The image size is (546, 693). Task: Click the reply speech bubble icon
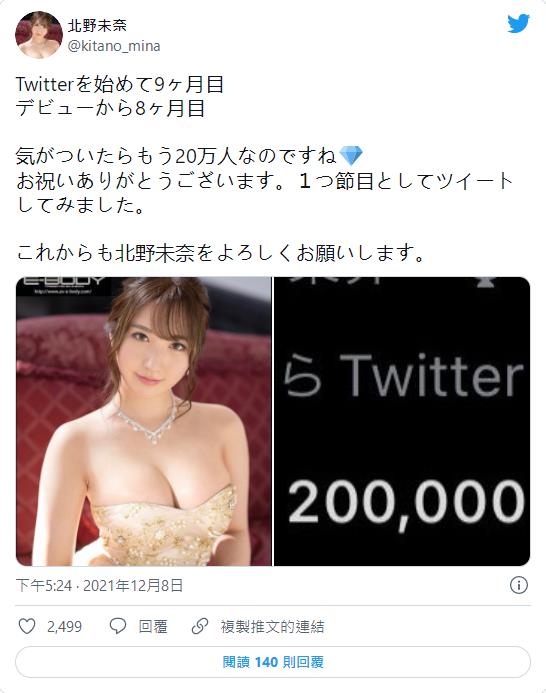[x=118, y=626]
